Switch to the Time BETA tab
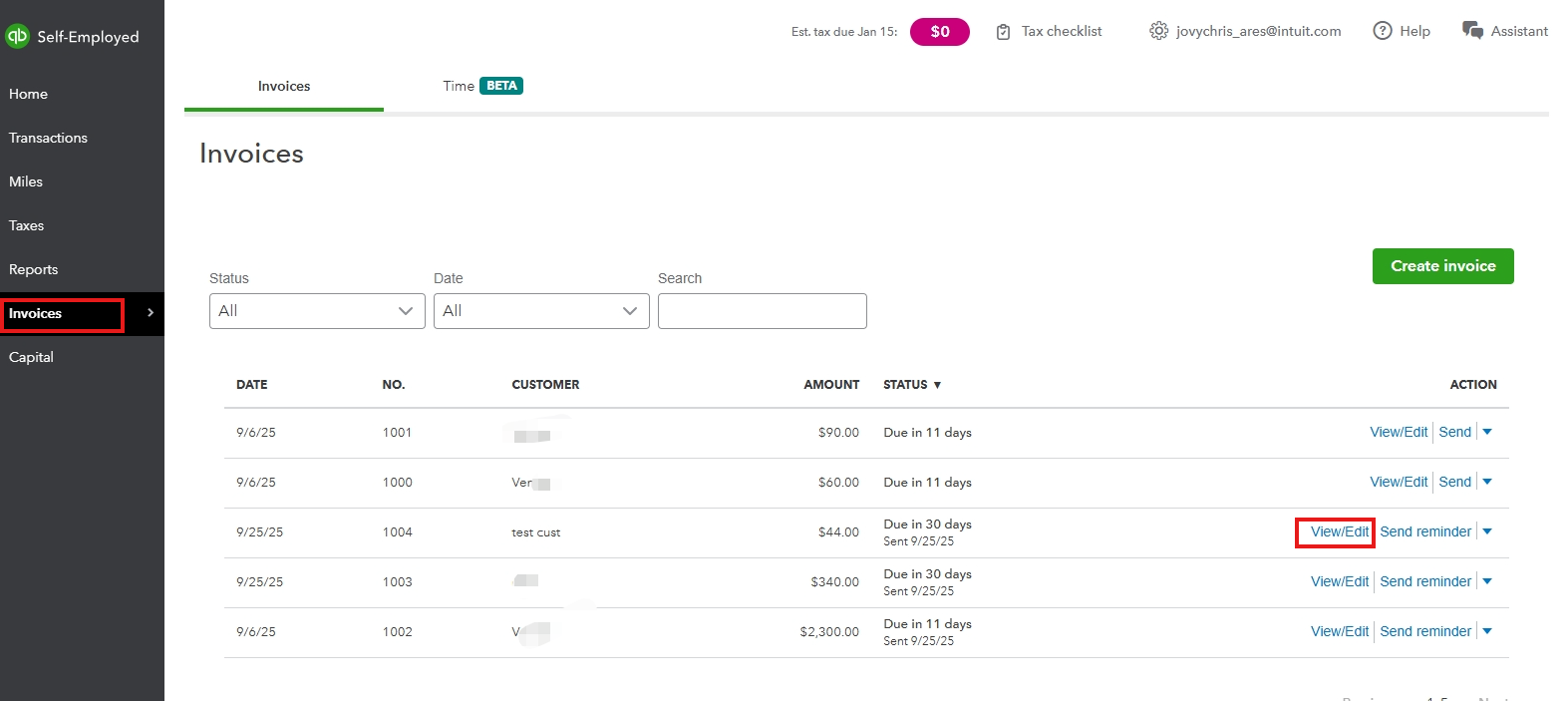 click(x=482, y=87)
